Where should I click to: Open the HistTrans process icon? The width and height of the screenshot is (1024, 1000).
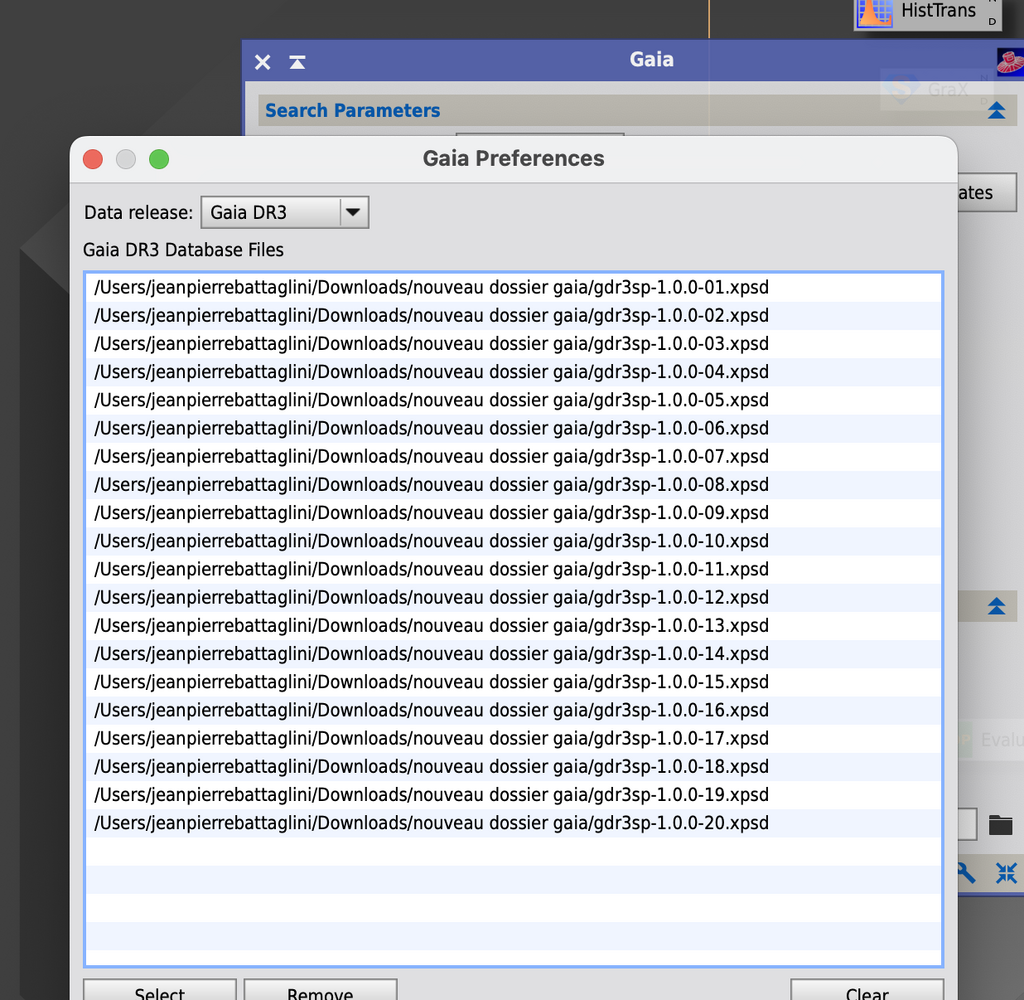pos(927,13)
